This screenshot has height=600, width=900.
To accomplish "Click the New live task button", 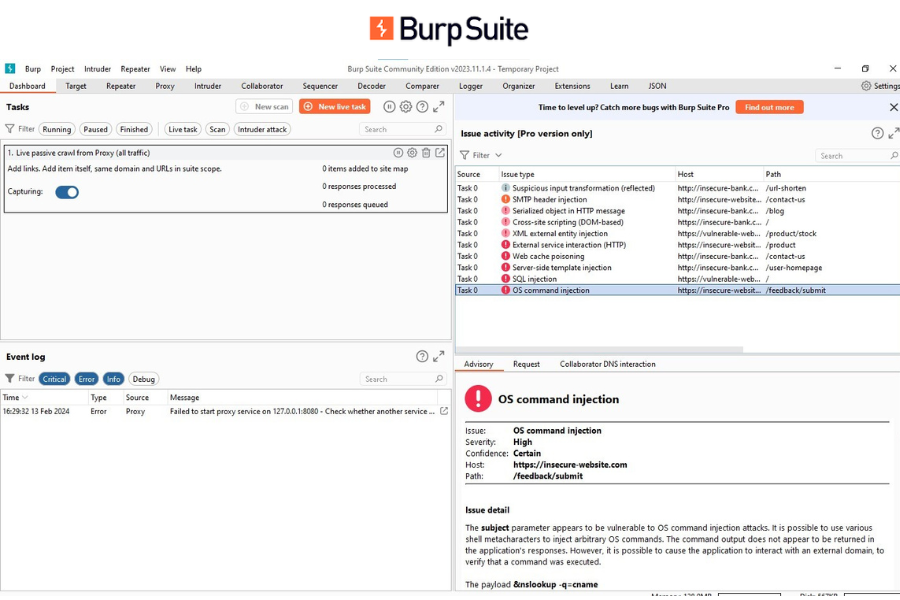I will point(335,107).
